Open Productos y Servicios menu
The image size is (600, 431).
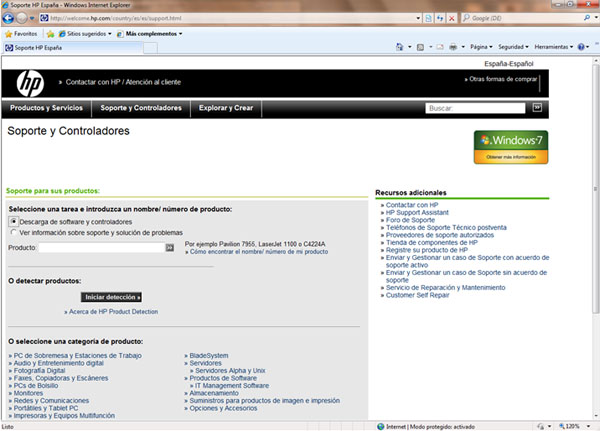pos(46,108)
